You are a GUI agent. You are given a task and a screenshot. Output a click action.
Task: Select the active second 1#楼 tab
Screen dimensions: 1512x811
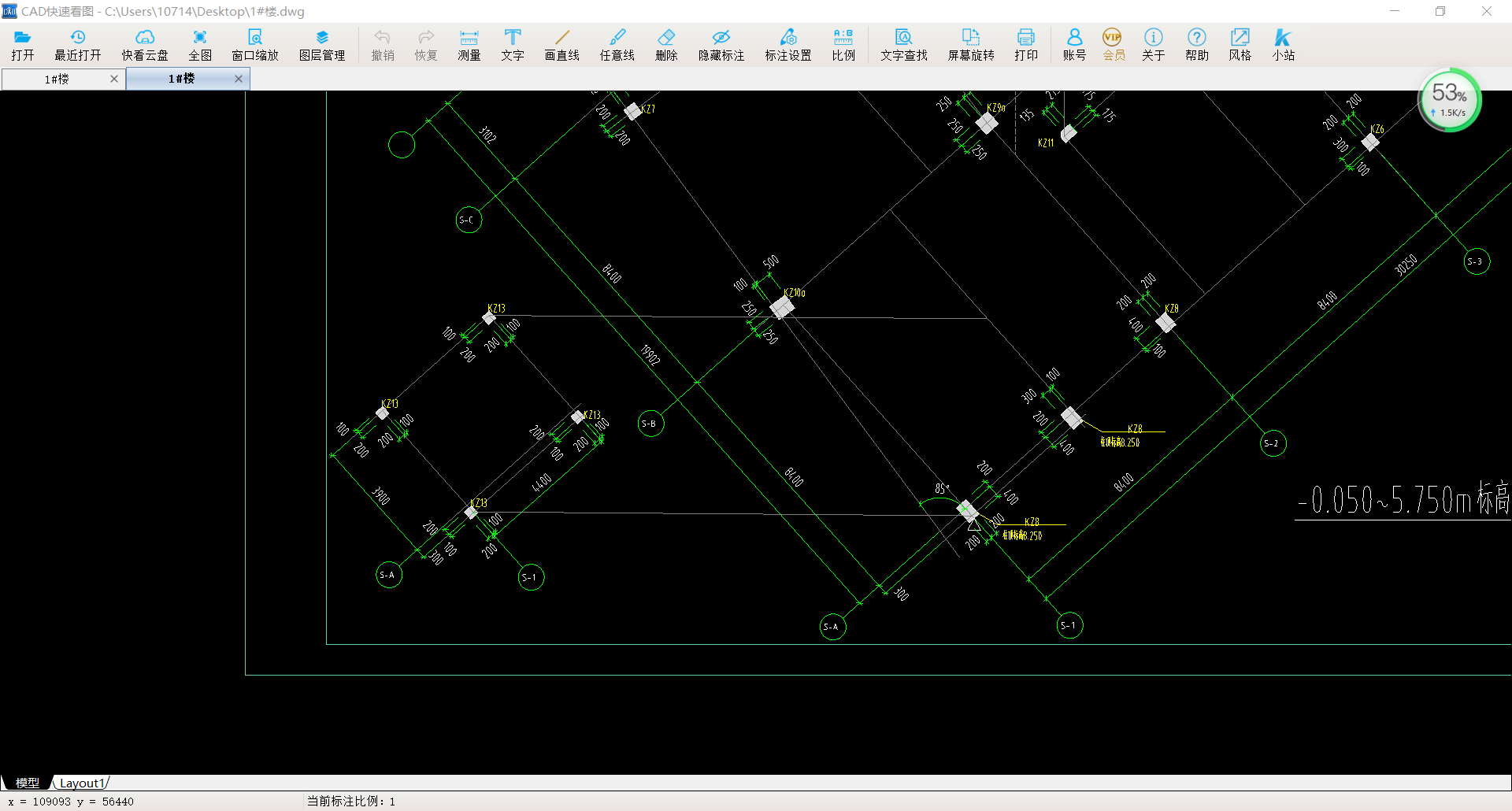pos(182,79)
